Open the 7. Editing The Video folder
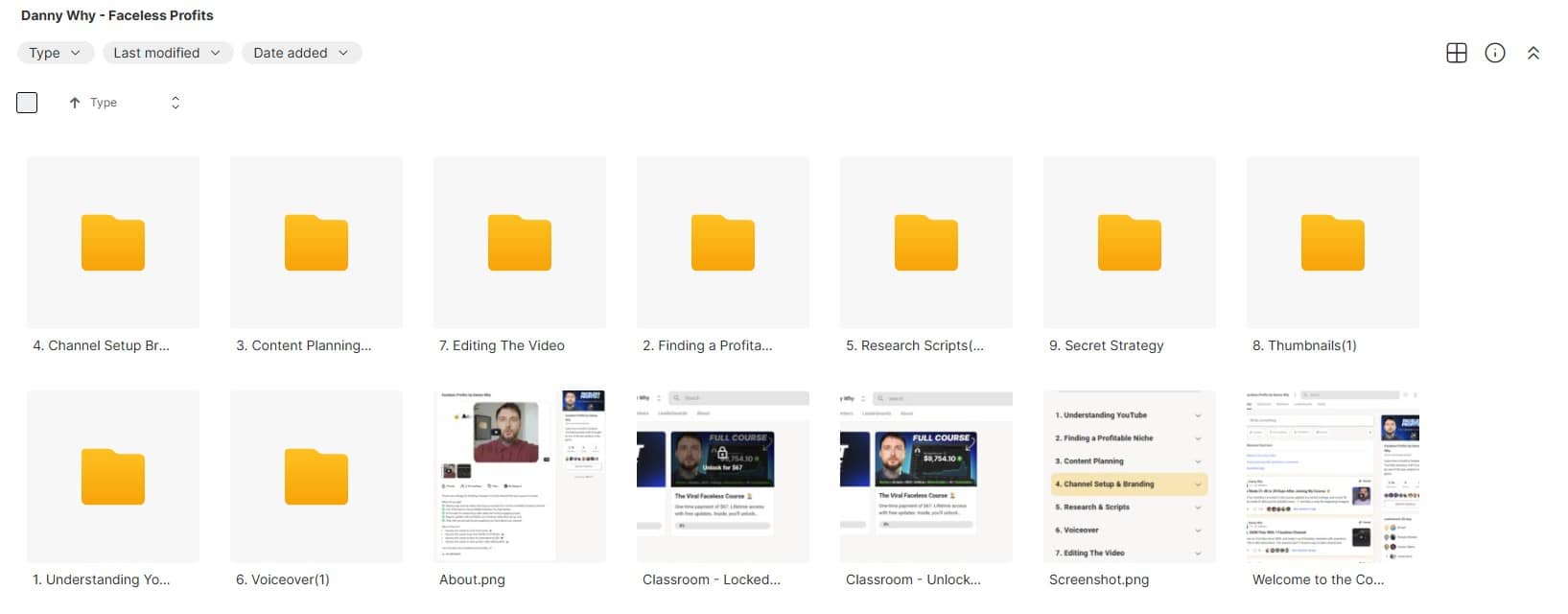1568x614 pixels. [519, 243]
